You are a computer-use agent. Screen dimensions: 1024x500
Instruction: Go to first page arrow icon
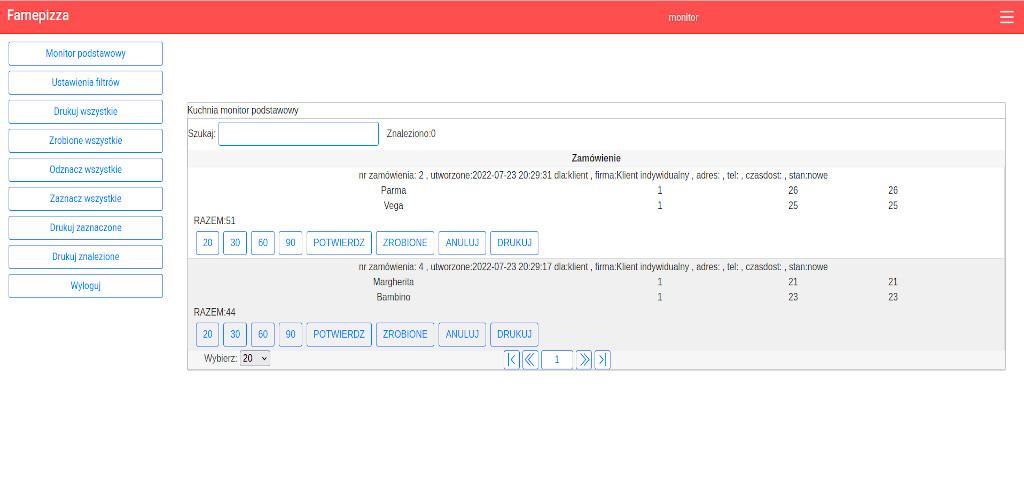click(x=512, y=360)
